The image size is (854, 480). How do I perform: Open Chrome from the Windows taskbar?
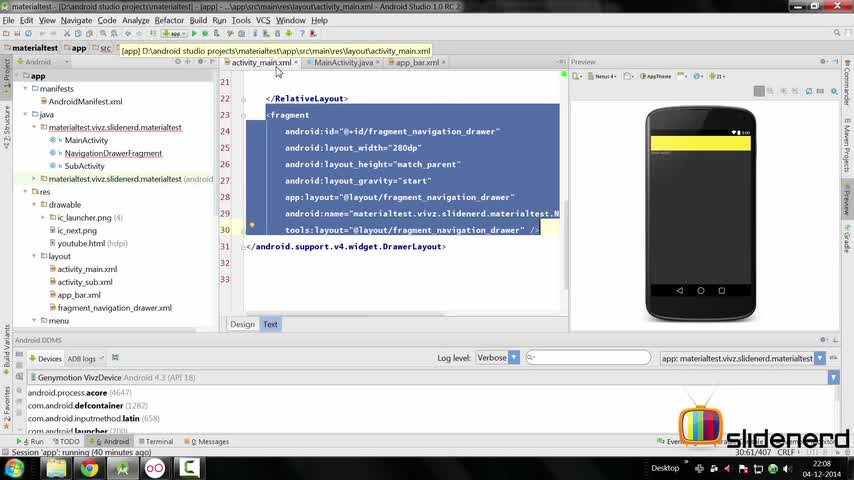click(x=89, y=467)
